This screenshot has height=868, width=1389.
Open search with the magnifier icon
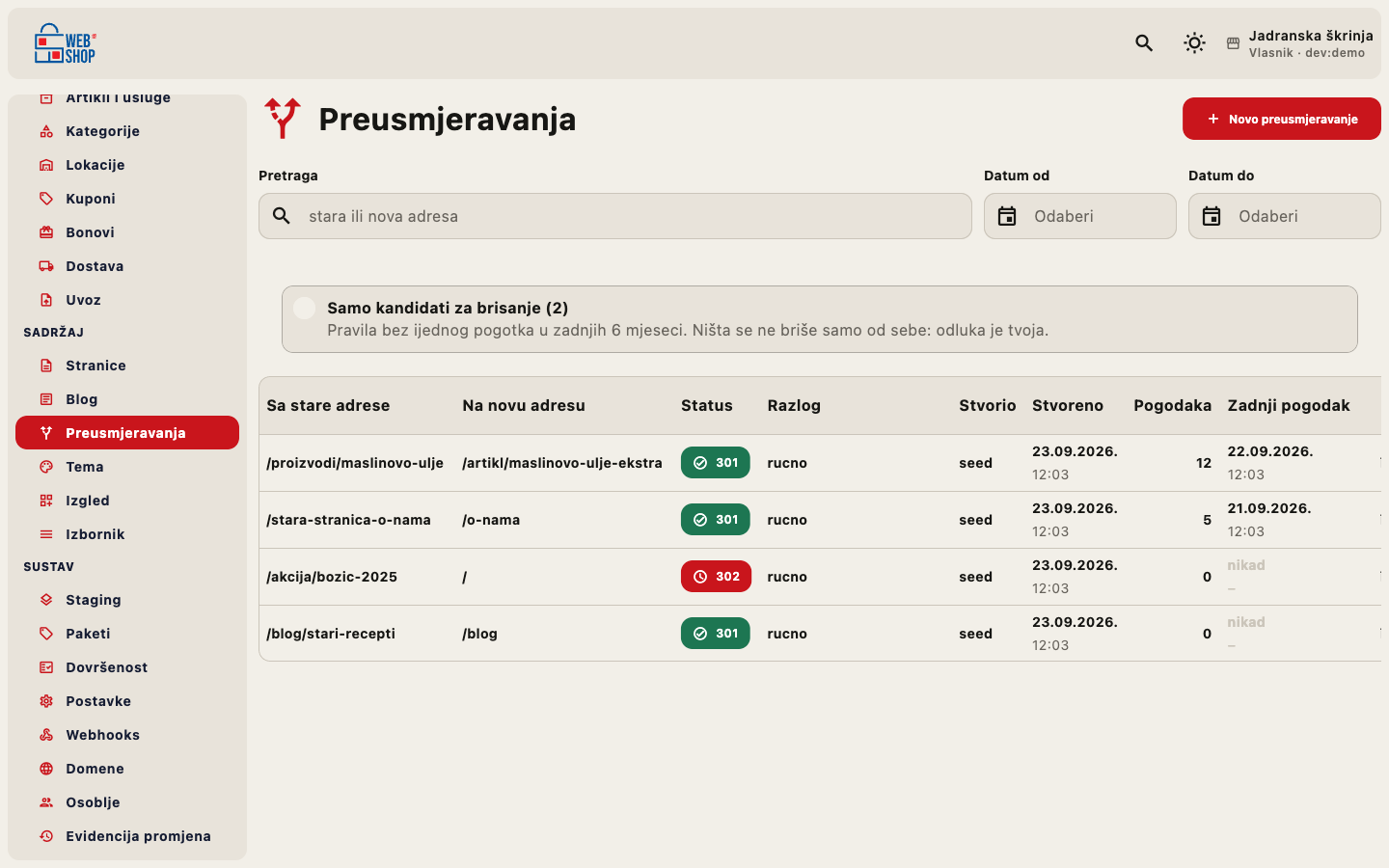point(1144,43)
